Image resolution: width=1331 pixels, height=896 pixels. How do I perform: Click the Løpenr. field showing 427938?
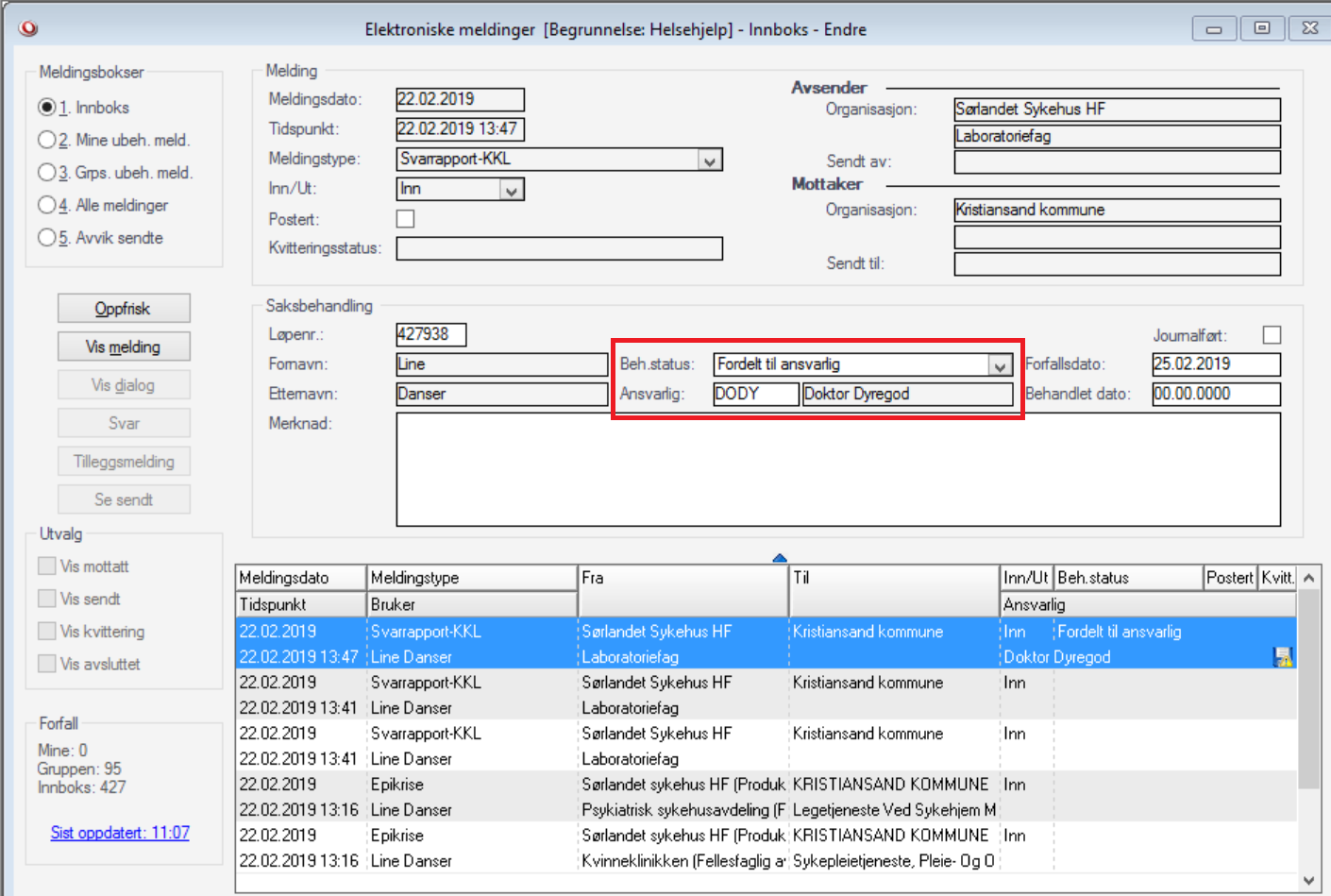click(x=431, y=334)
